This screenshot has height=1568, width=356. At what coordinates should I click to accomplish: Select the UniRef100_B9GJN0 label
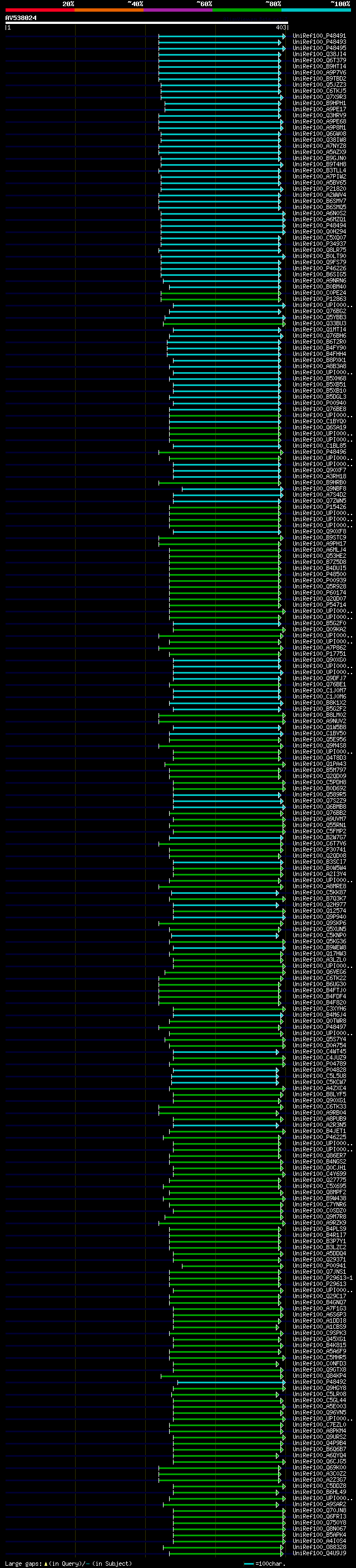click(x=319, y=159)
